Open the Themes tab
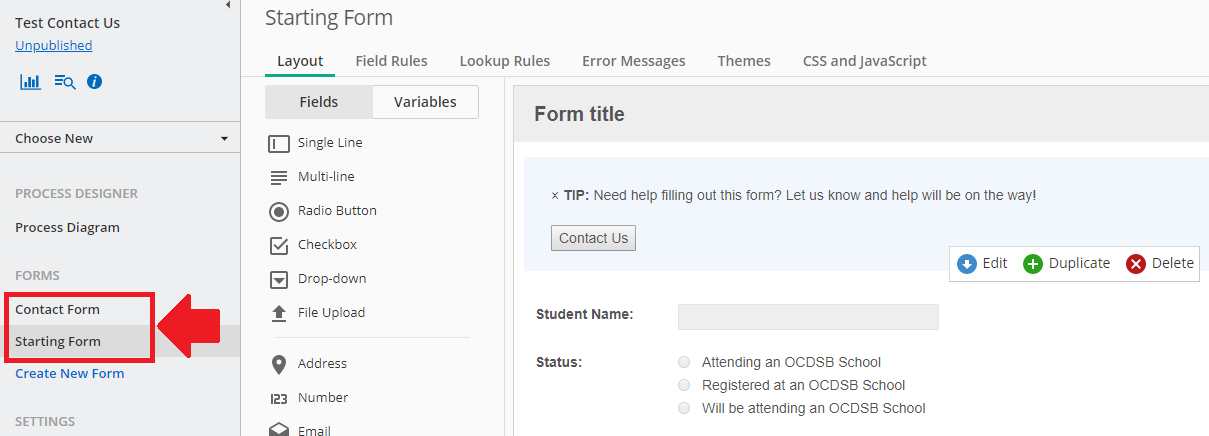The width and height of the screenshot is (1209, 436). (x=744, y=61)
